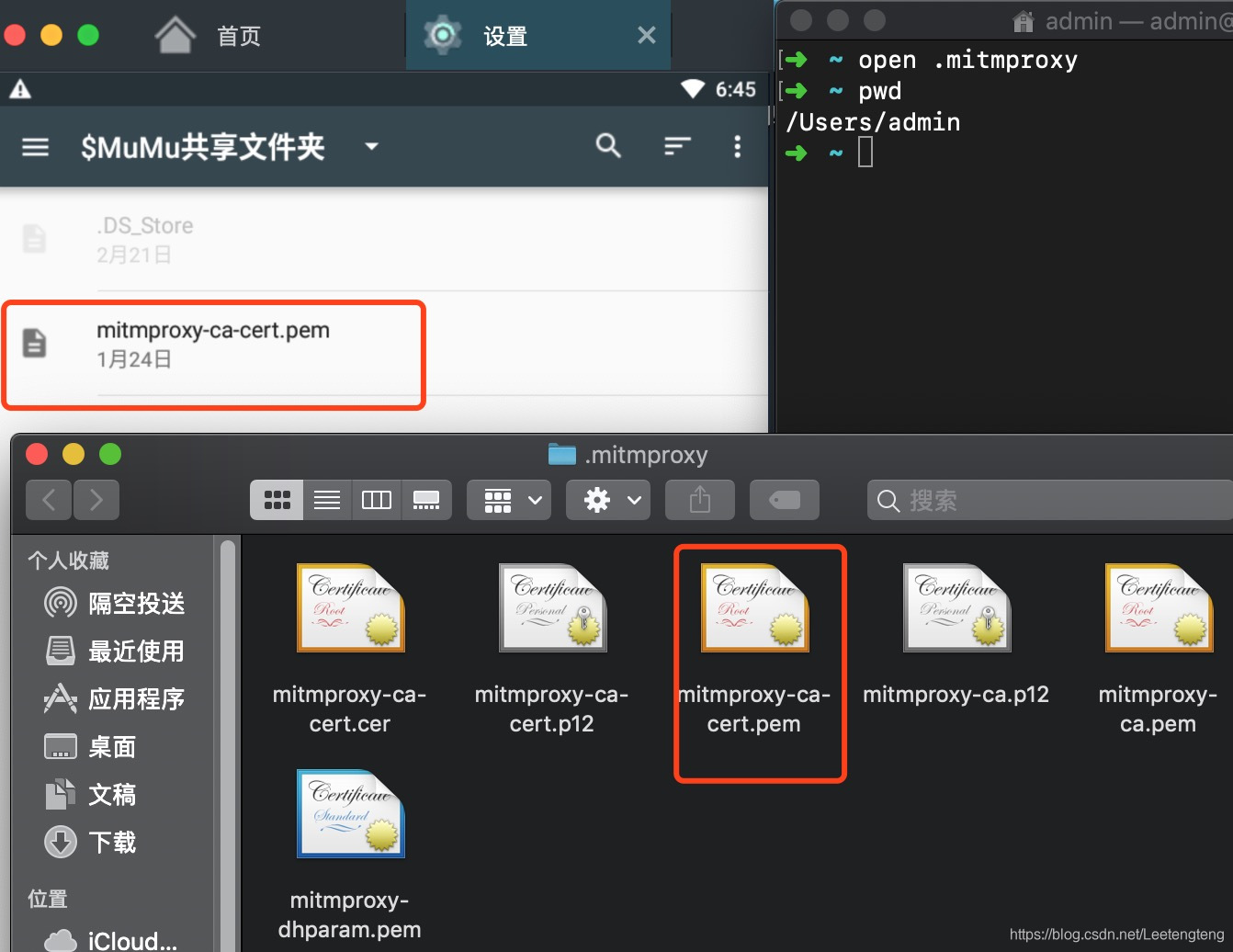Open 下载 Downloads in Finder sidebar
This screenshot has width=1233, height=952.
coord(92,843)
